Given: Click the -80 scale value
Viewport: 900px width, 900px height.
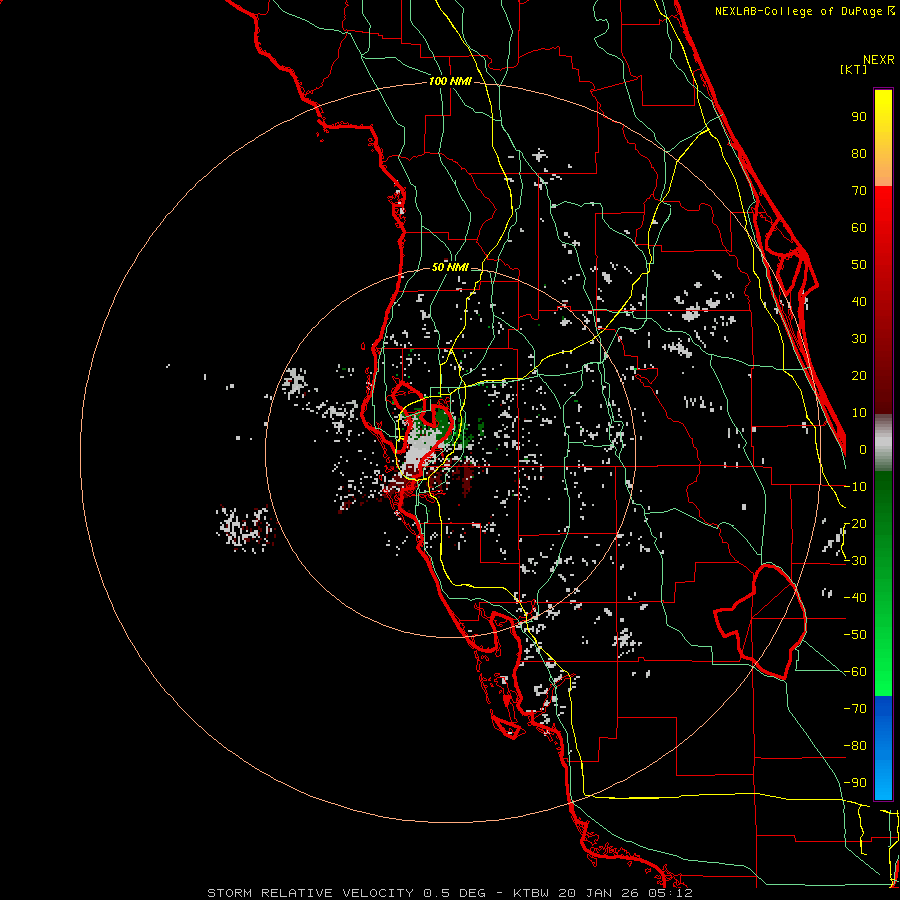Looking at the screenshot, I should [x=855, y=746].
